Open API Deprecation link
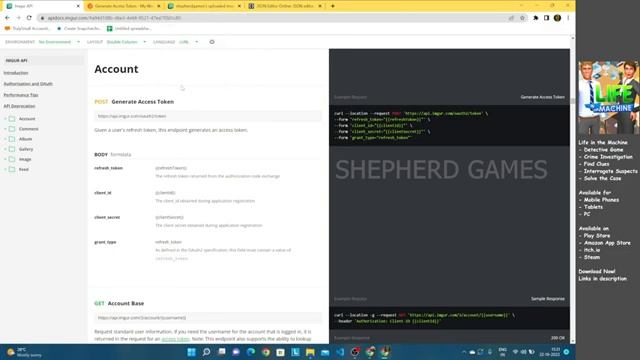This screenshot has height=360, width=640. pyautogui.click(x=19, y=106)
